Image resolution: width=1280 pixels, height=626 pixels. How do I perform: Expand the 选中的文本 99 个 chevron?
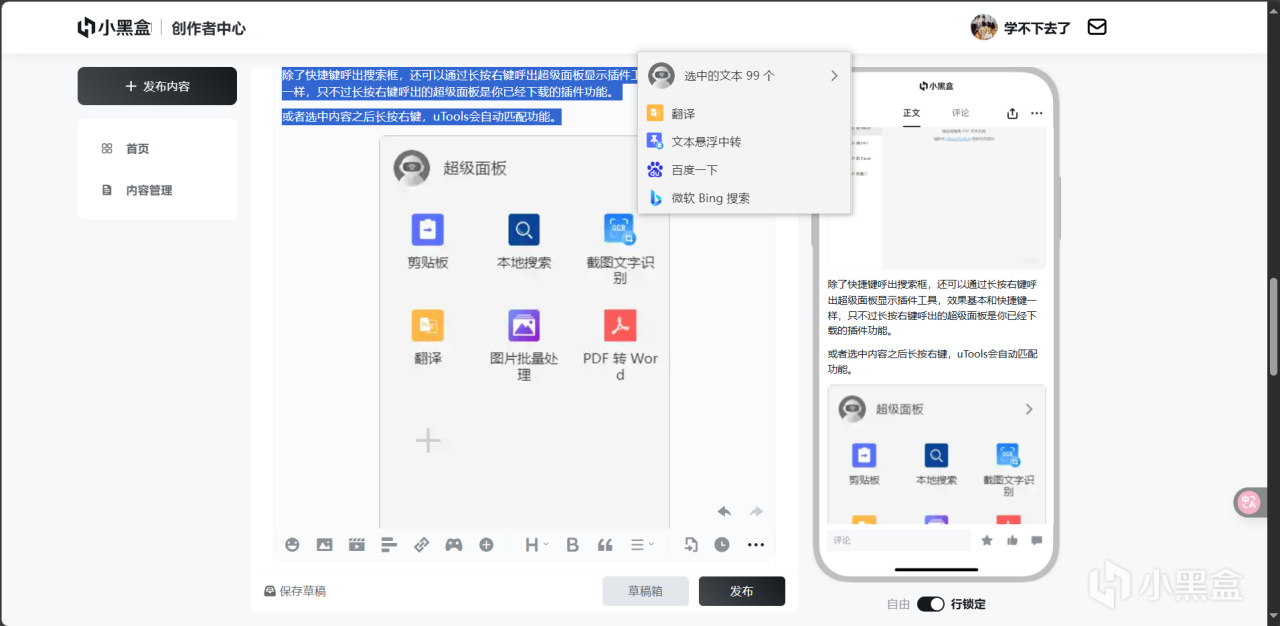[834, 75]
